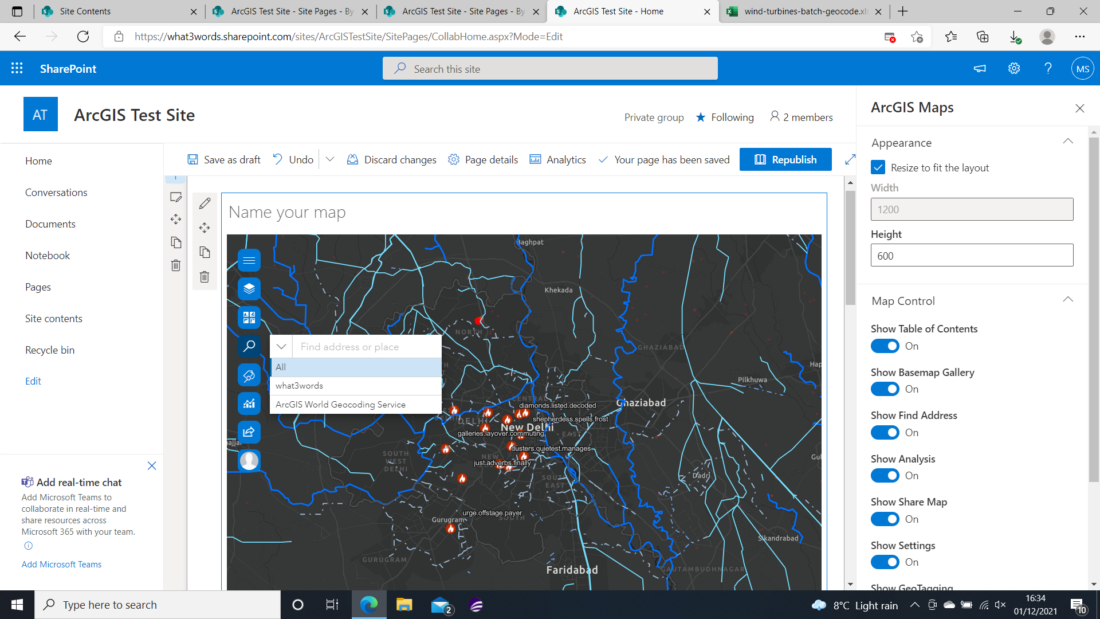Delete the section with trash icon
The height and width of the screenshot is (619, 1100).
[x=176, y=265]
